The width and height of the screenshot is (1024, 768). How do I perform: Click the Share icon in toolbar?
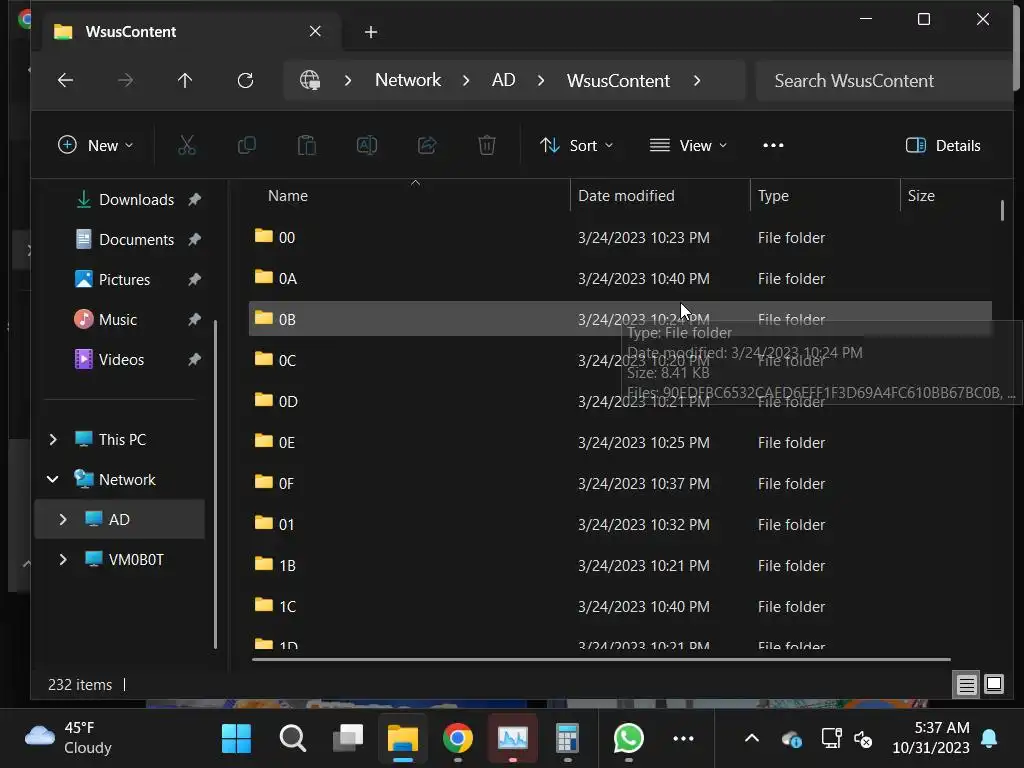427,145
